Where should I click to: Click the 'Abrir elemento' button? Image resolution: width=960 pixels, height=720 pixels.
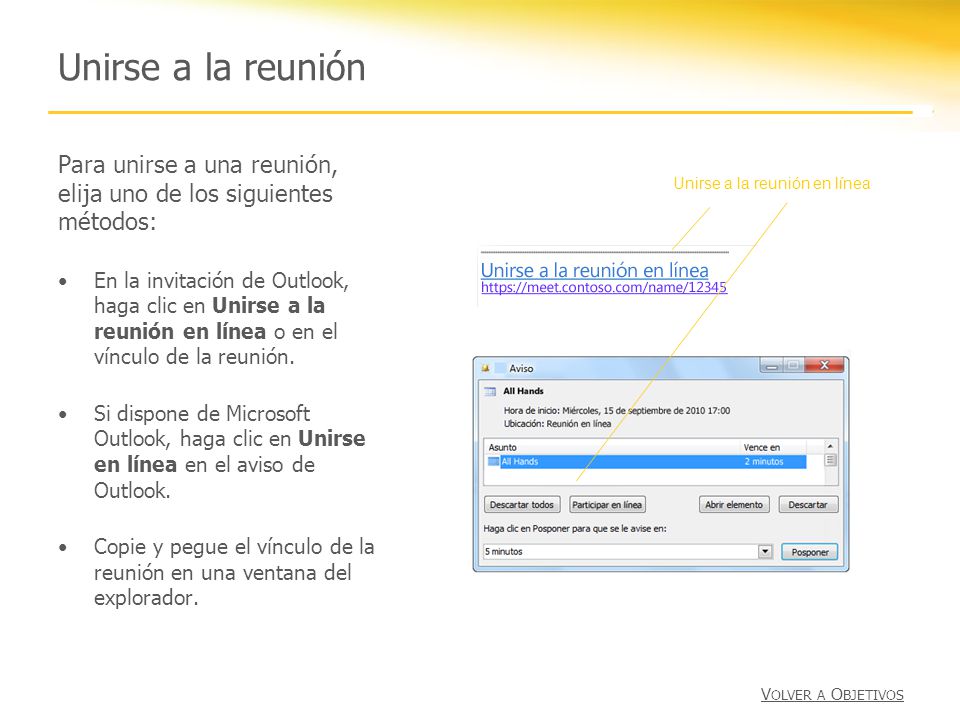733,504
